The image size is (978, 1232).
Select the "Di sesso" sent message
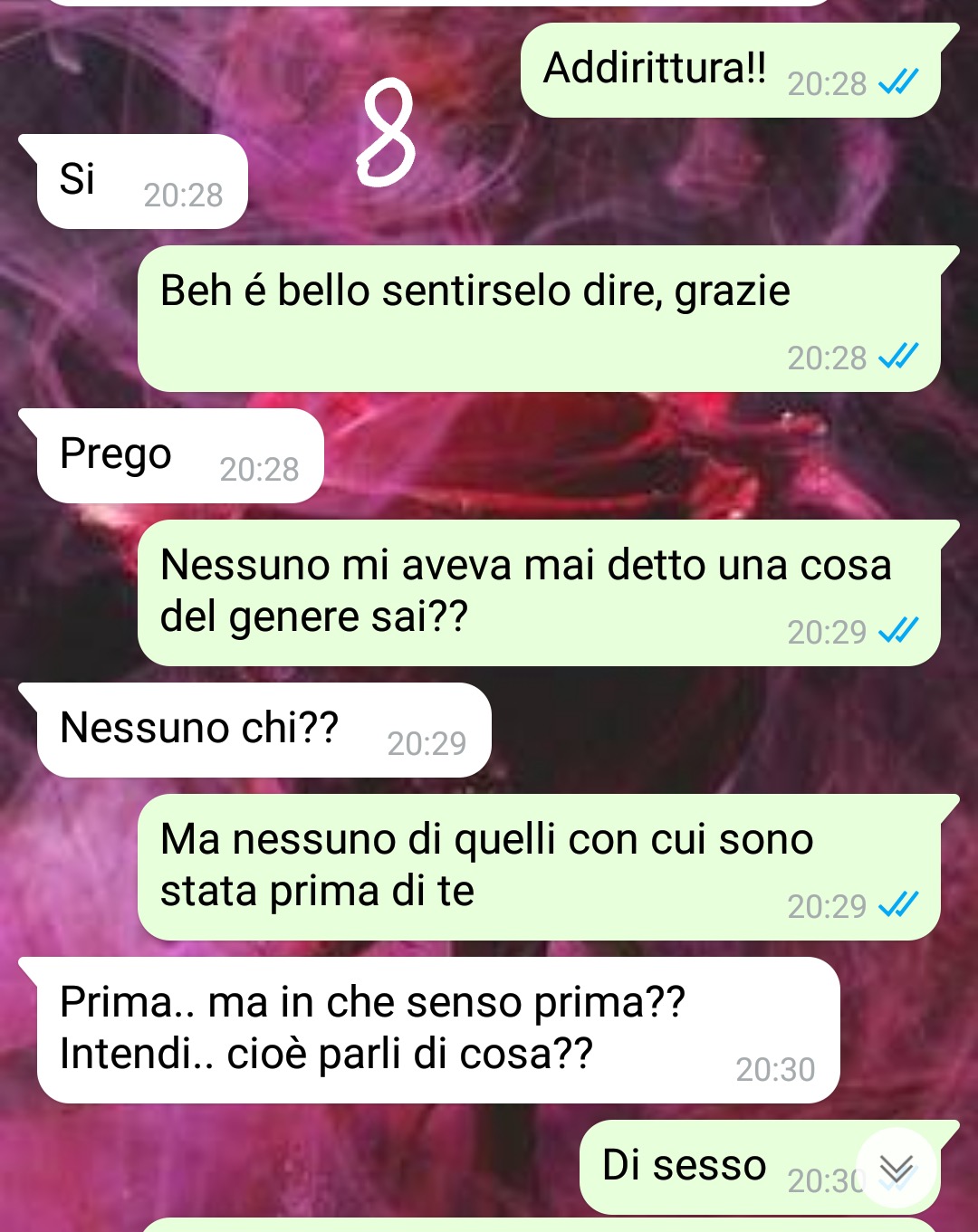pos(769,1168)
